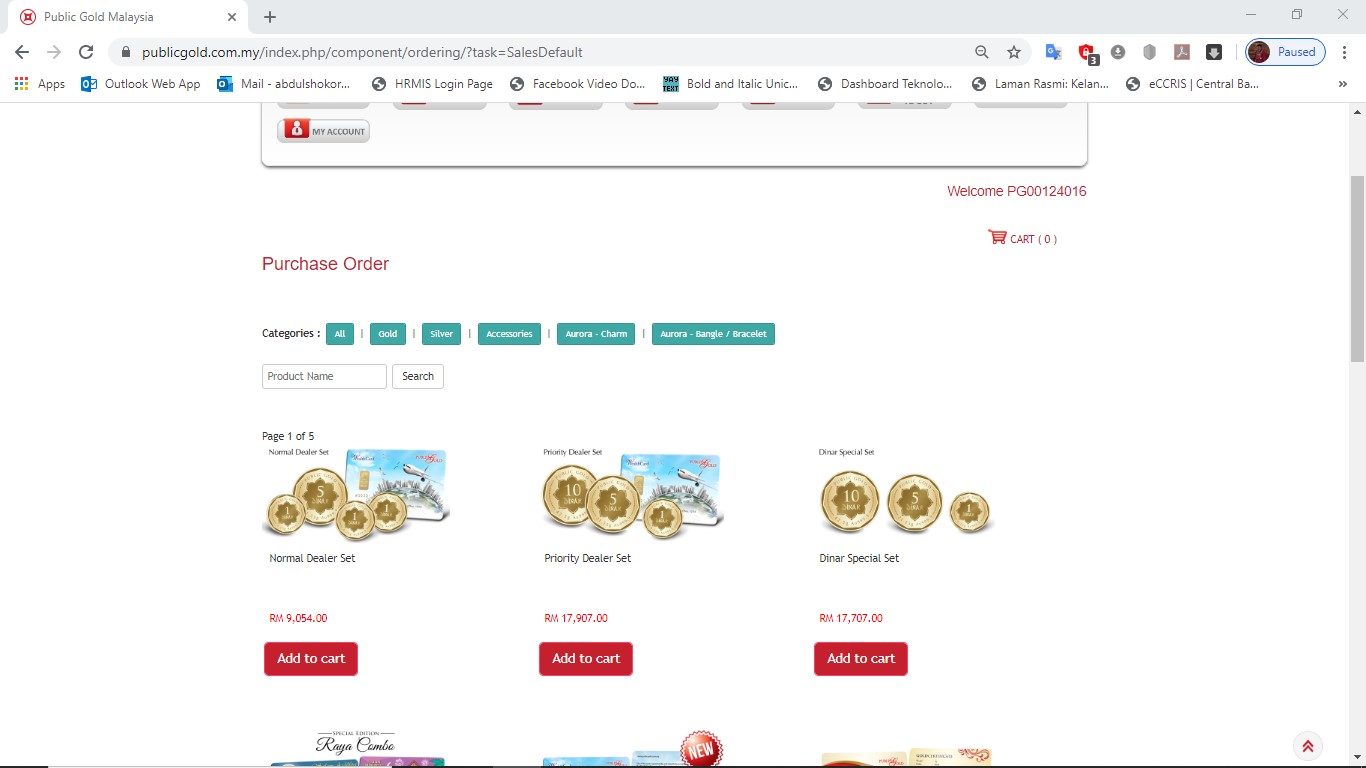
Task: Open the Normal Dealer Set product image
Action: [356, 493]
